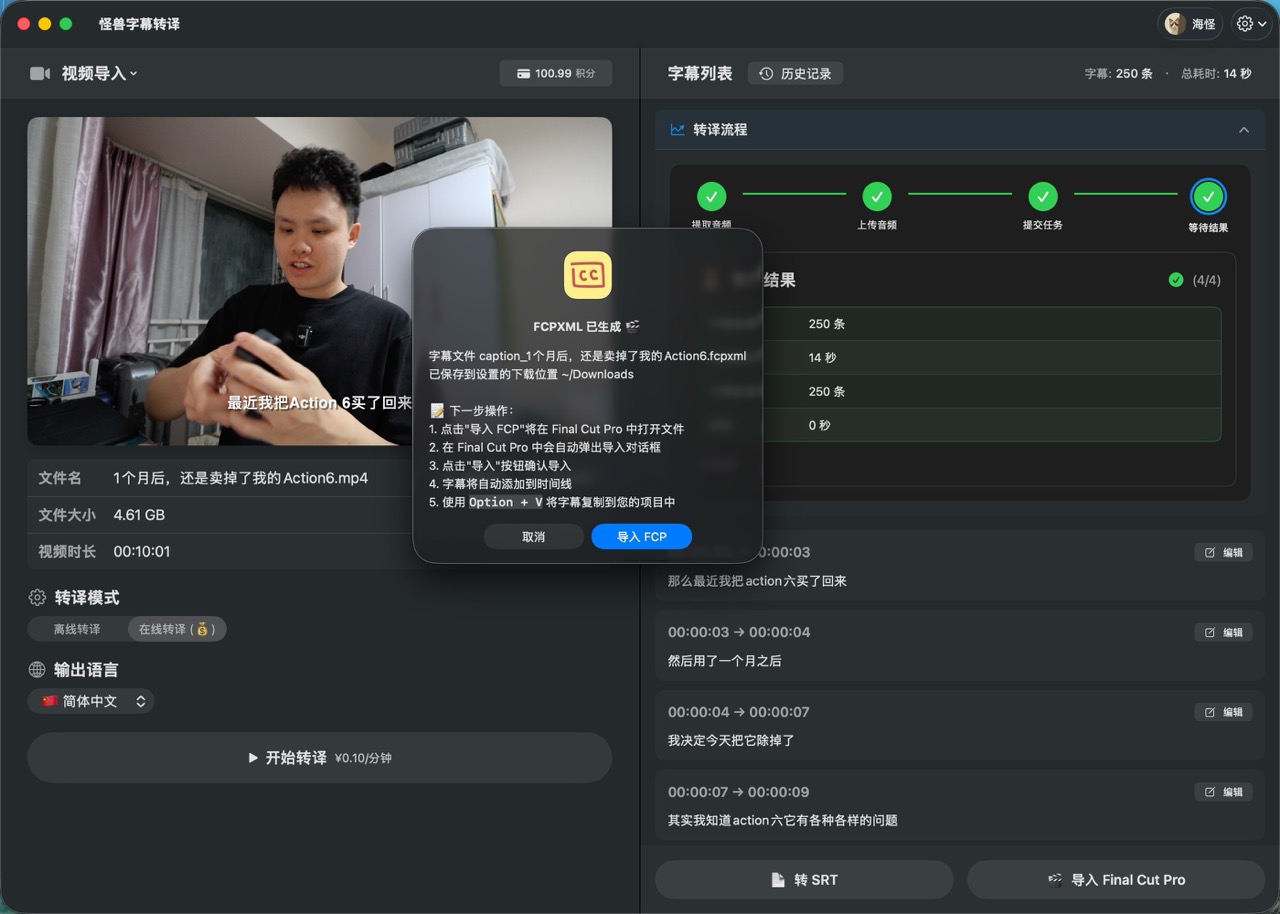Click the 等待结果 step checkmark
Viewport: 1280px width, 914px height.
1208,197
